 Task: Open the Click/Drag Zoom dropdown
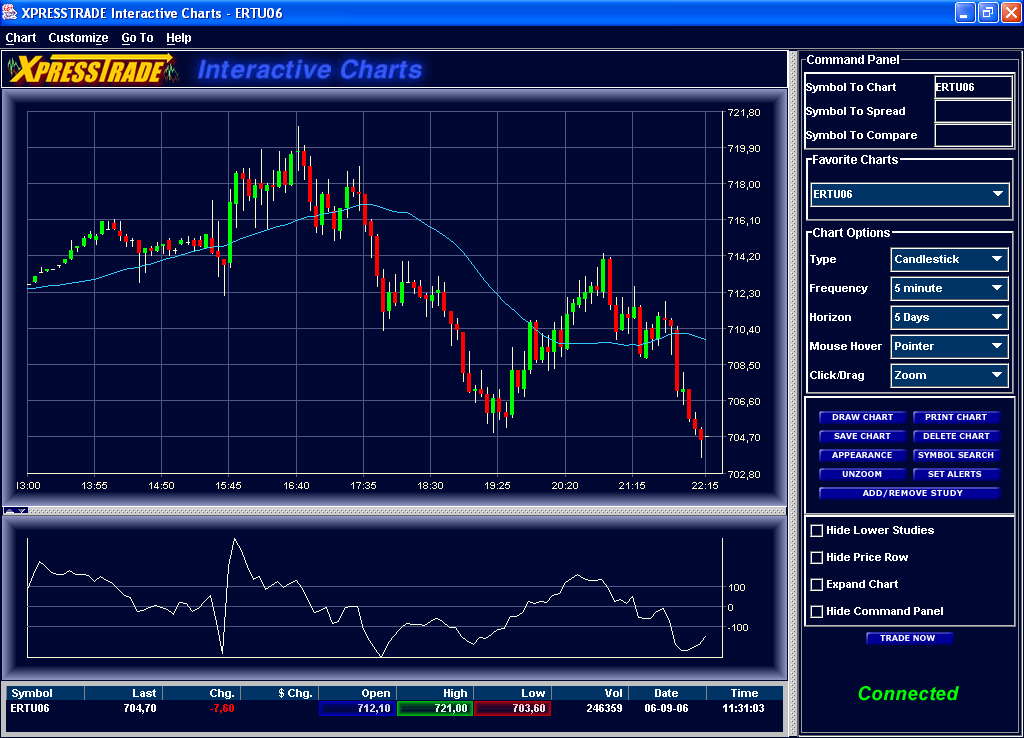pyautogui.click(x=949, y=376)
